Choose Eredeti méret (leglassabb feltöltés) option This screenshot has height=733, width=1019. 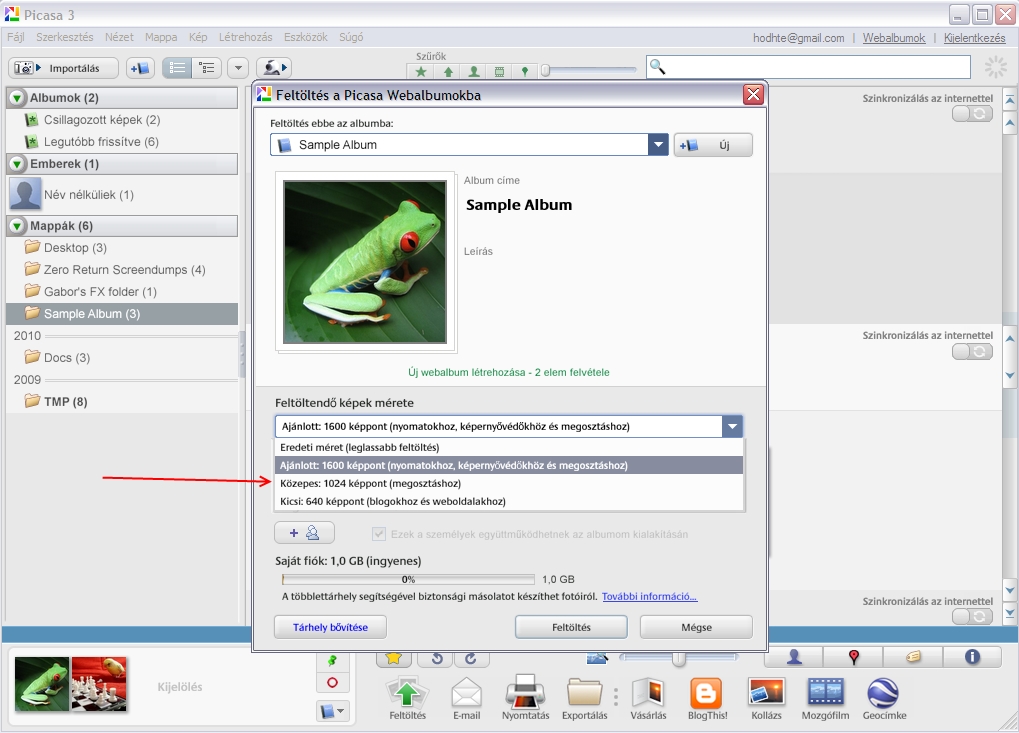[509, 447]
